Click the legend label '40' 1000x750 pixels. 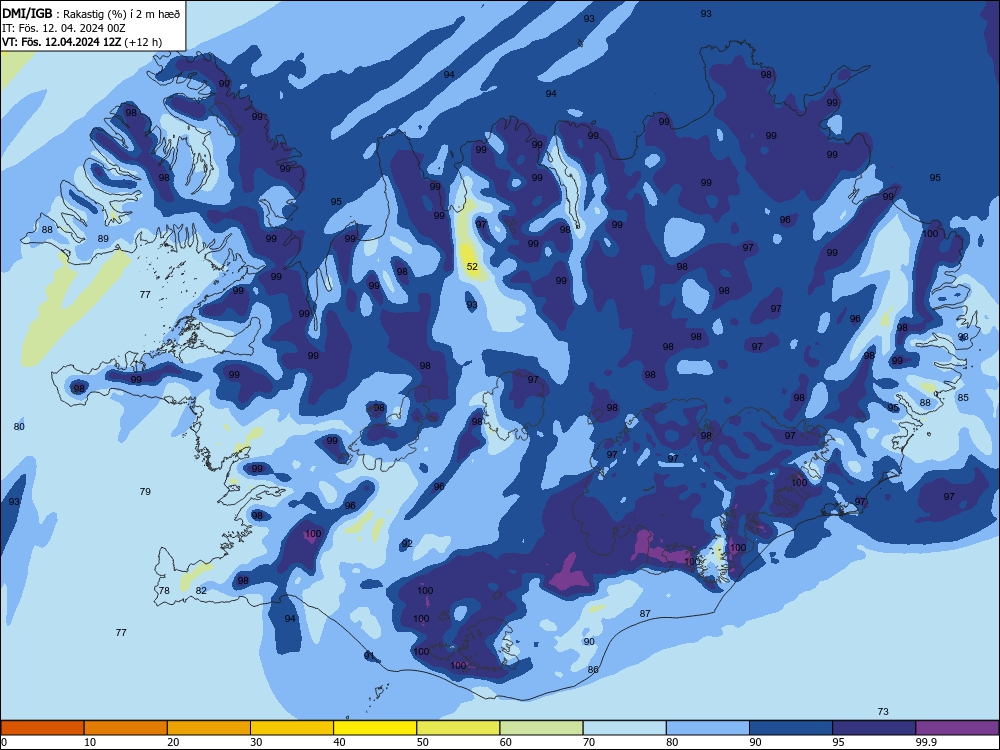(x=339, y=742)
